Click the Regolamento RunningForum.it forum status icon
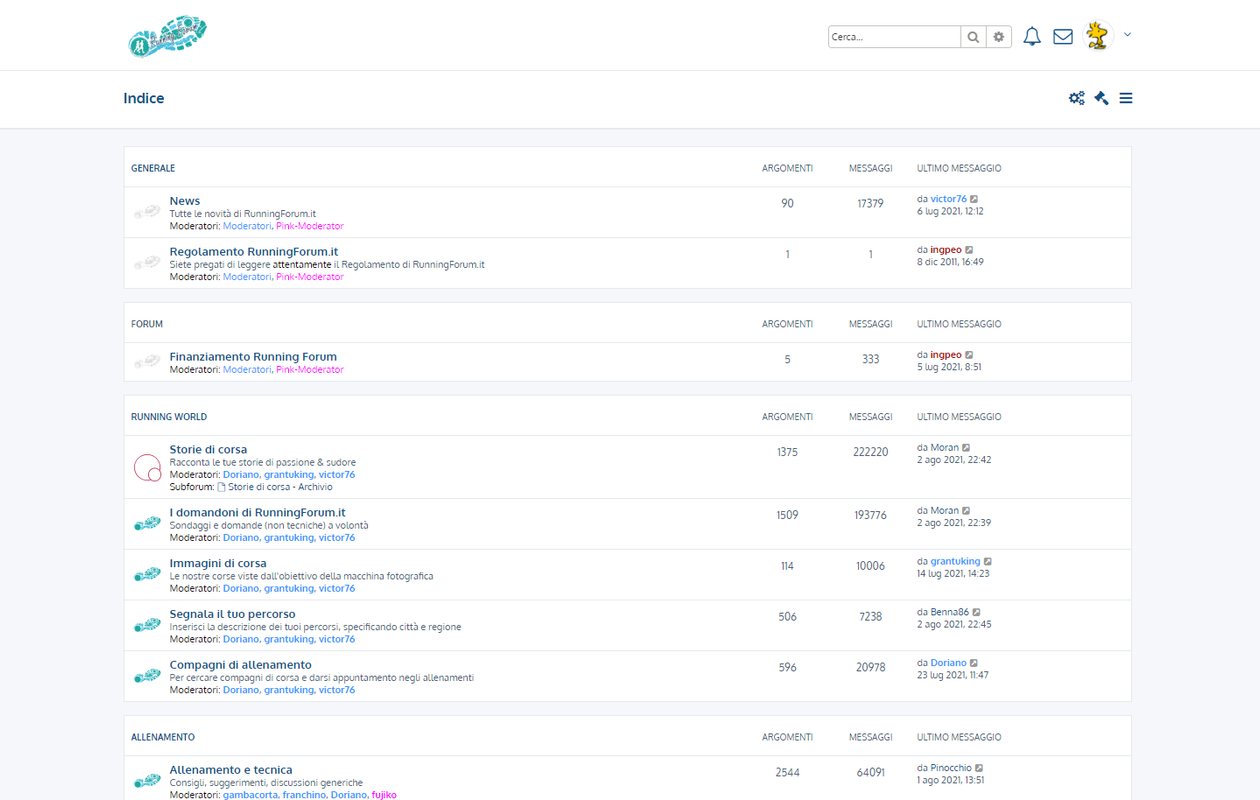1260x800 pixels. [x=147, y=263]
